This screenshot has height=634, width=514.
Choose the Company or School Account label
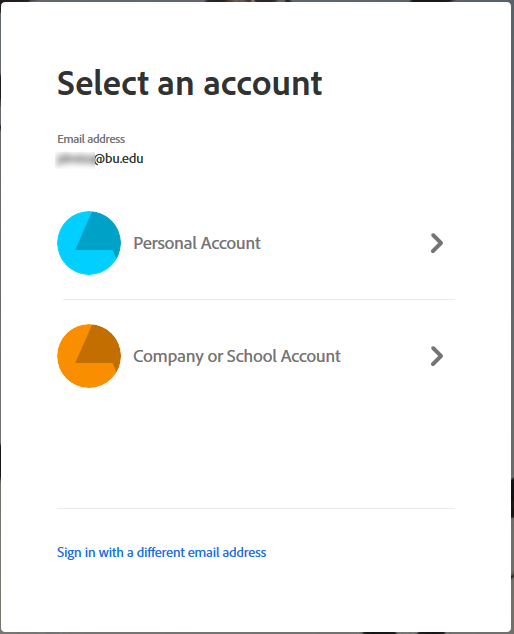[237, 357]
